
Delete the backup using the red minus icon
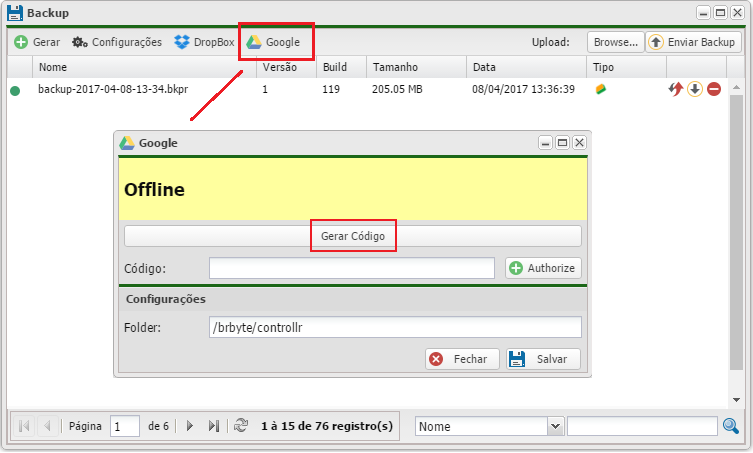(x=714, y=89)
